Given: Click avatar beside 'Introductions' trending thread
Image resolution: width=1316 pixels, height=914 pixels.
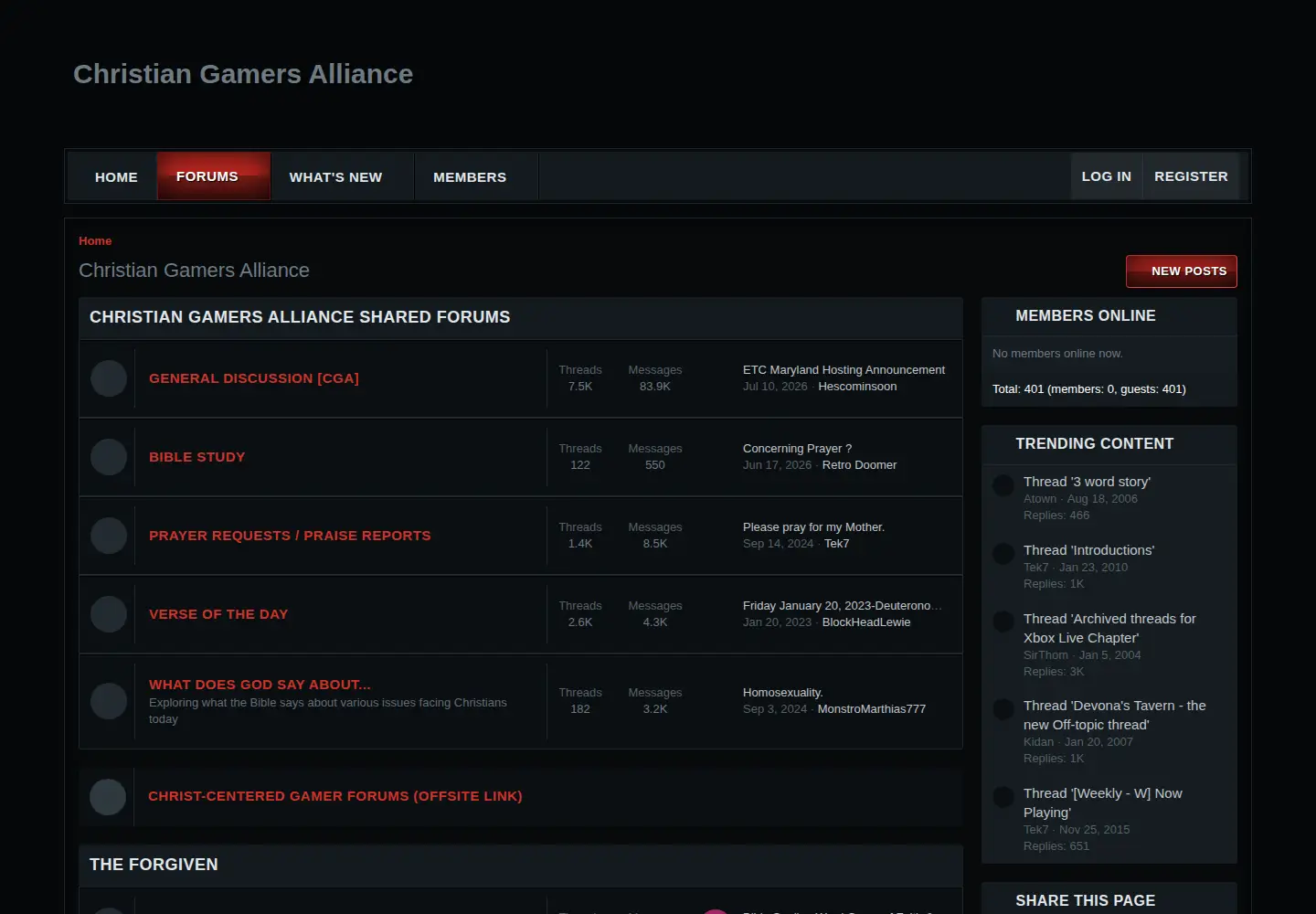Looking at the screenshot, I should click(x=1003, y=554).
